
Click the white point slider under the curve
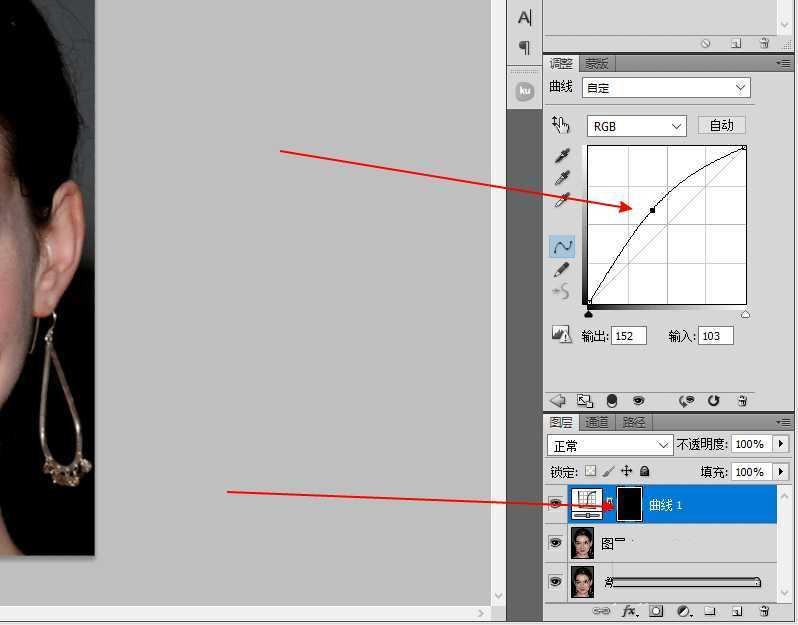[745, 315]
